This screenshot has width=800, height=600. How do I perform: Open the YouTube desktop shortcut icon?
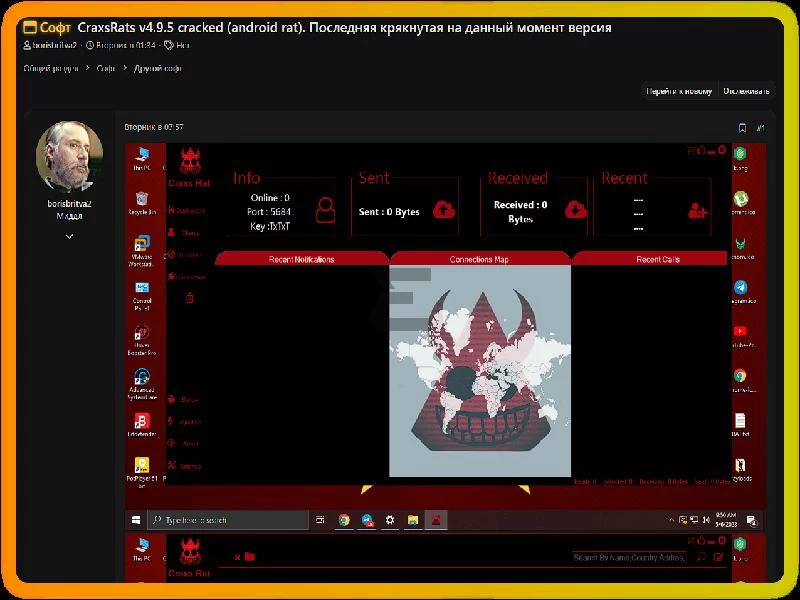[x=741, y=336]
